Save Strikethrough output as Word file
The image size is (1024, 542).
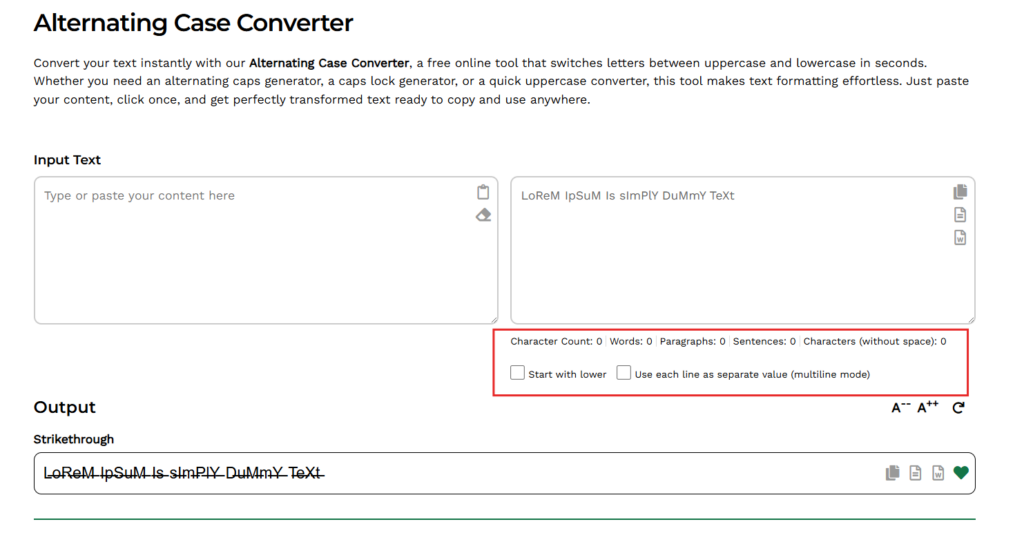(938, 473)
